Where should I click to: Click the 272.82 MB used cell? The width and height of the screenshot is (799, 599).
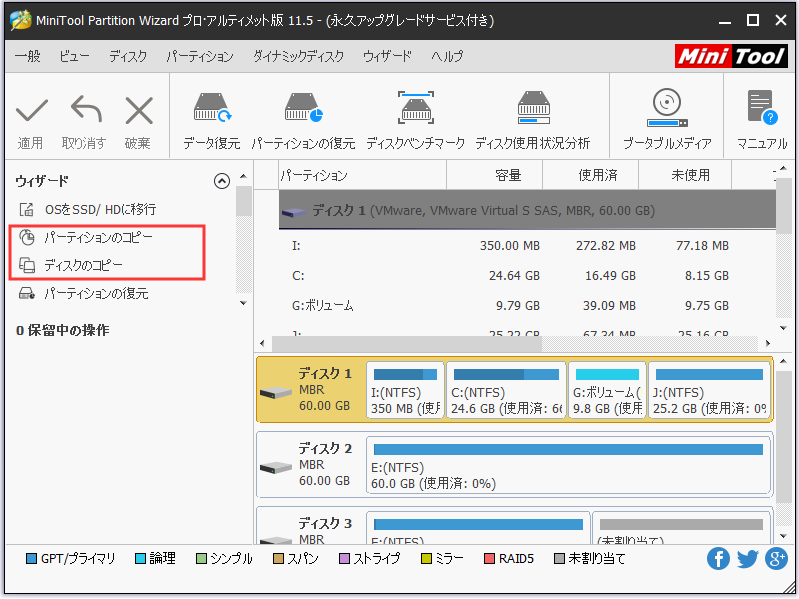(606, 246)
